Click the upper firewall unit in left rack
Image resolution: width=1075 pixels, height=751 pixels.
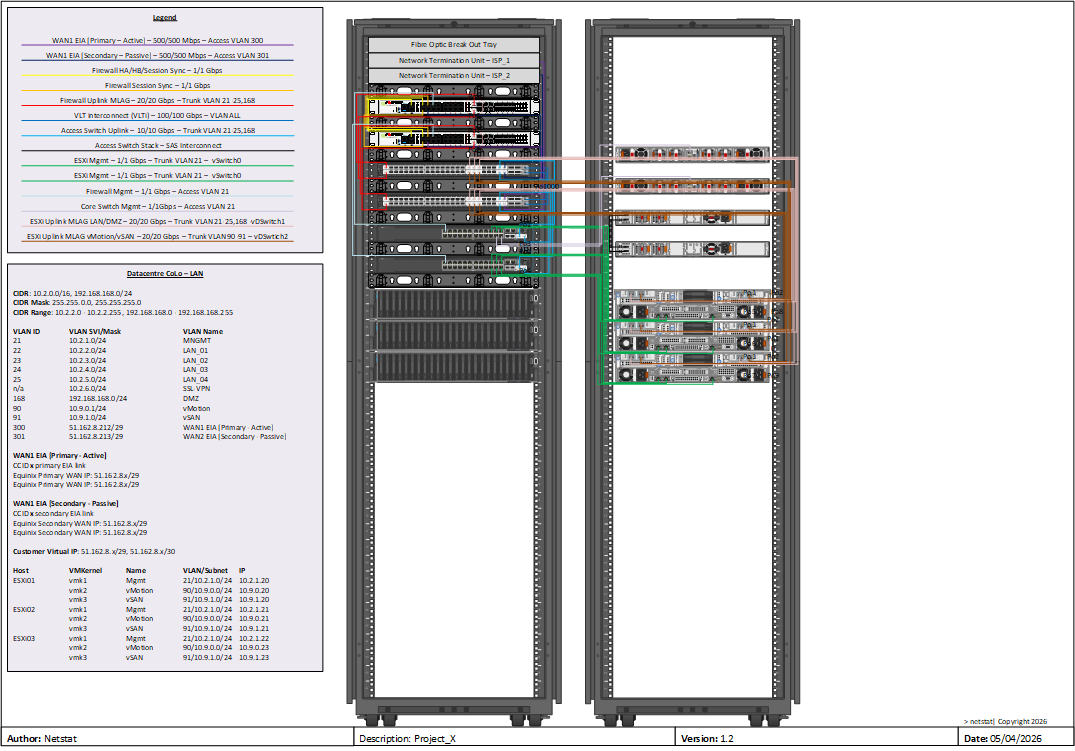pyautogui.click(x=454, y=106)
